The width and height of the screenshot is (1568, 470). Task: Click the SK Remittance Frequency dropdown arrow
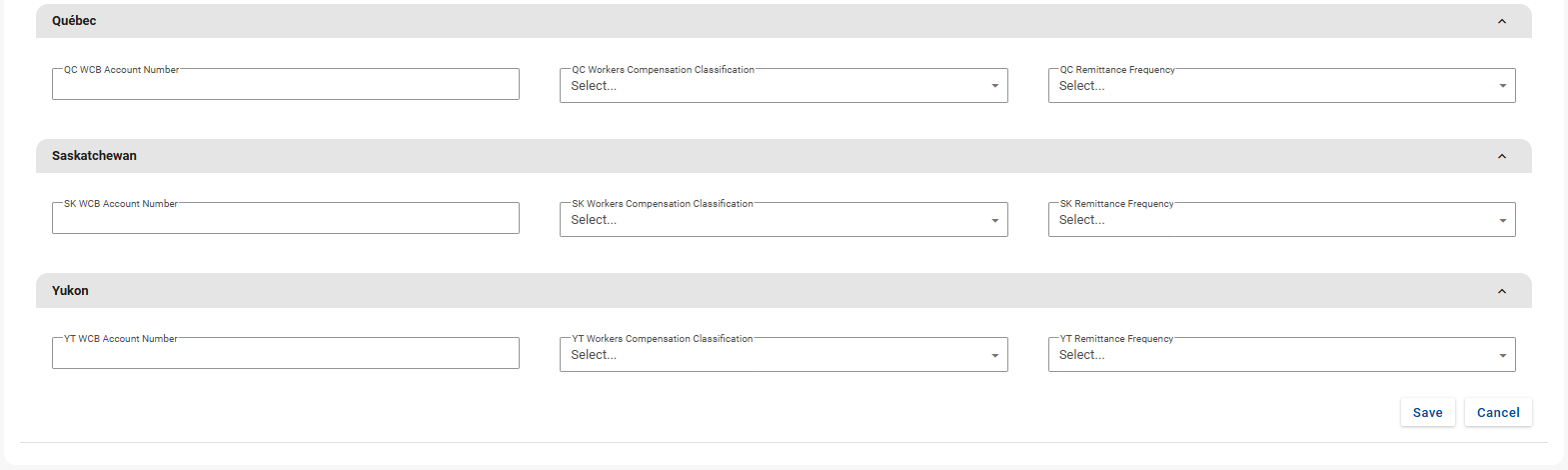[1502, 221]
